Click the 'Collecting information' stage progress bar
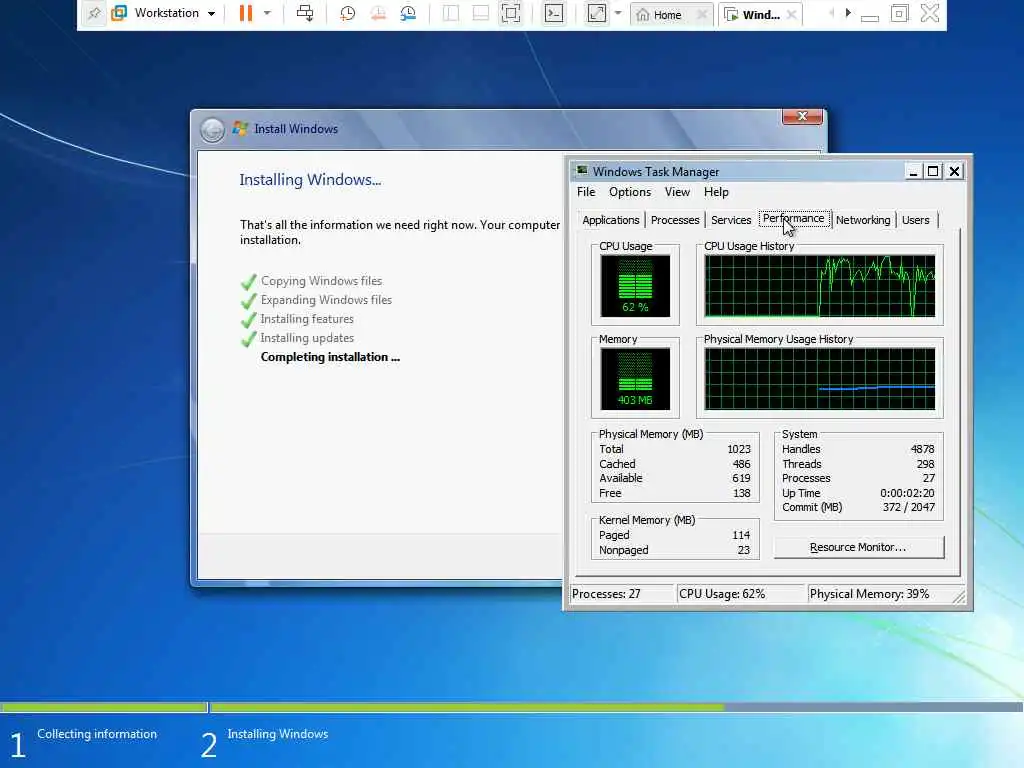The width and height of the screenshot is (1024, 768). click(103, 707)
